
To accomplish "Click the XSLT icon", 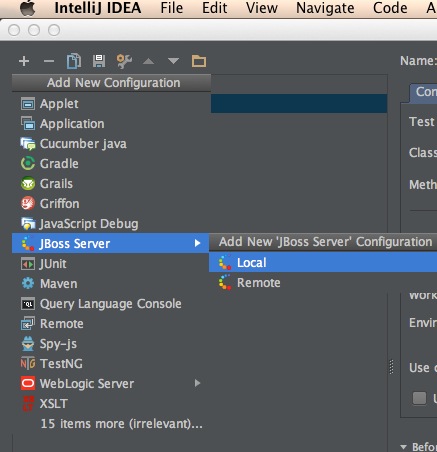I will [28, 404].
